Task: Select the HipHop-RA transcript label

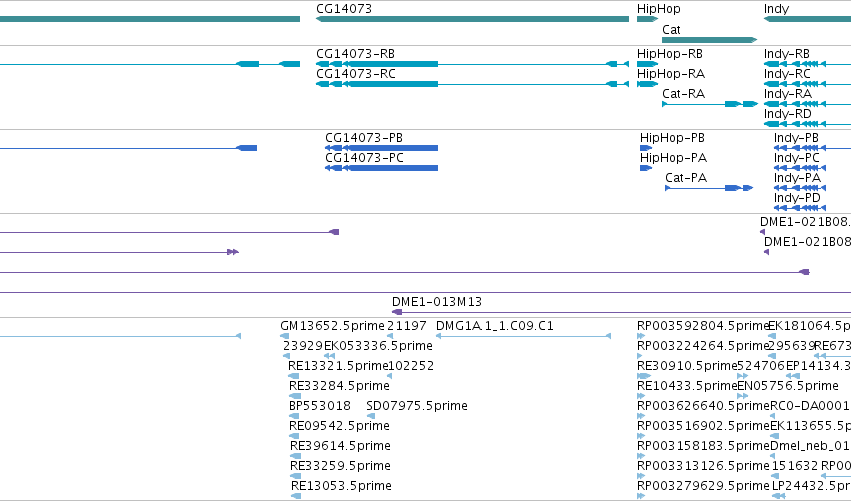Action: [x=671, y=74]
